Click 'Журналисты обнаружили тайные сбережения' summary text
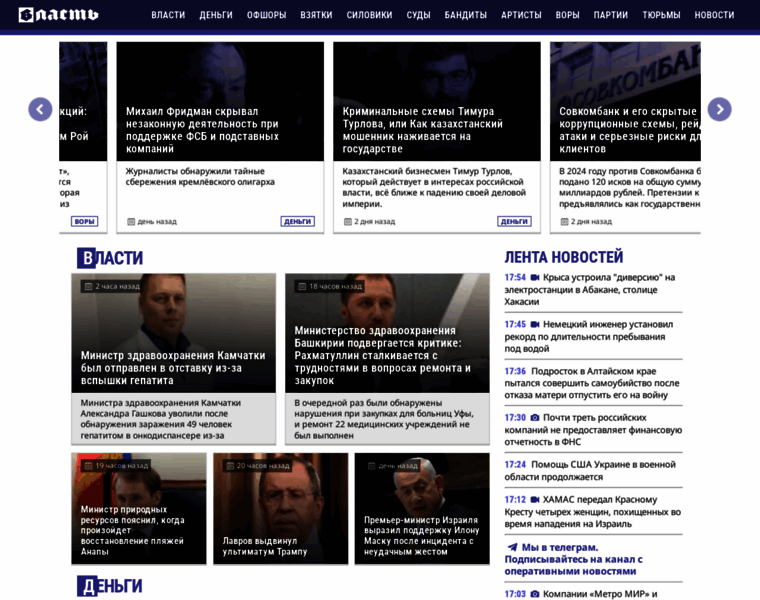Image resolution: width=760 pixels, height=600 pixels. pos(200,176)
